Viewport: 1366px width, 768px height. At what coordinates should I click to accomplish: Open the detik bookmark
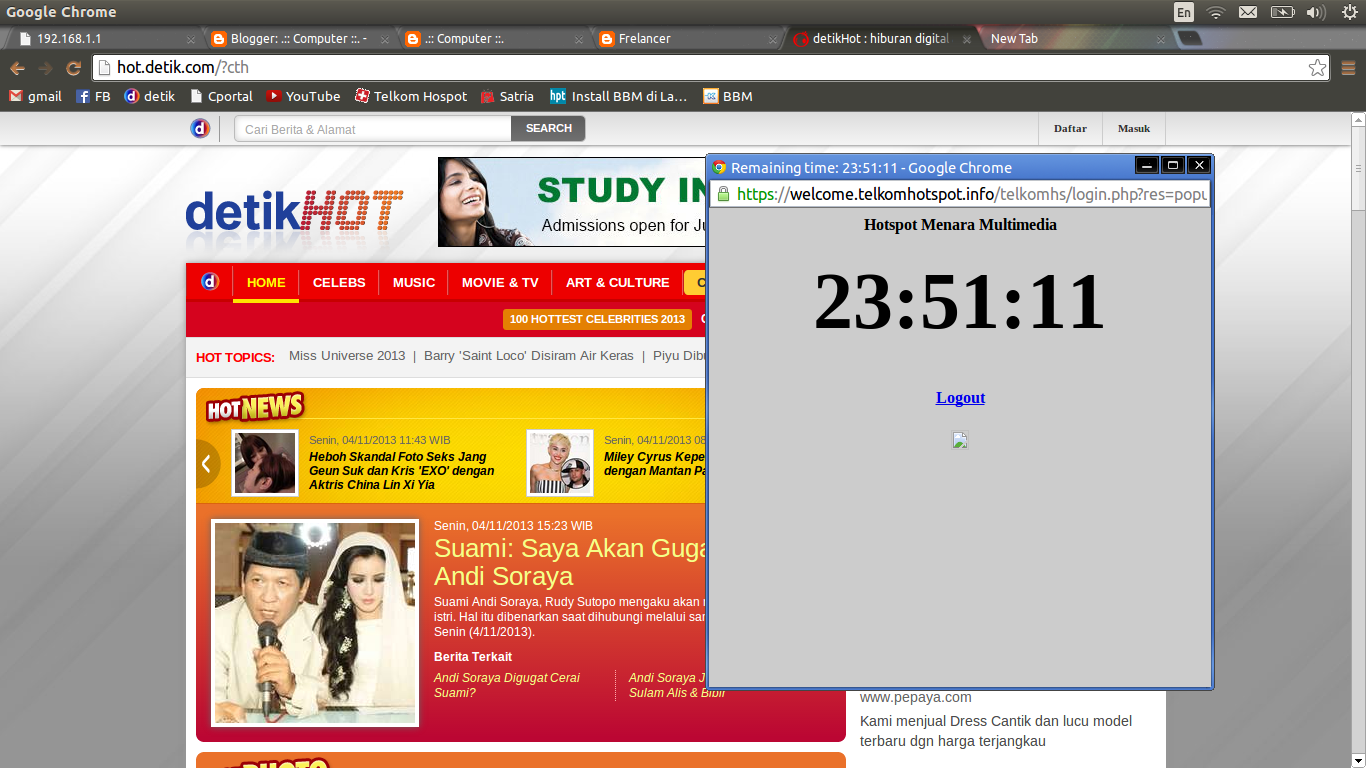point(150,96)
